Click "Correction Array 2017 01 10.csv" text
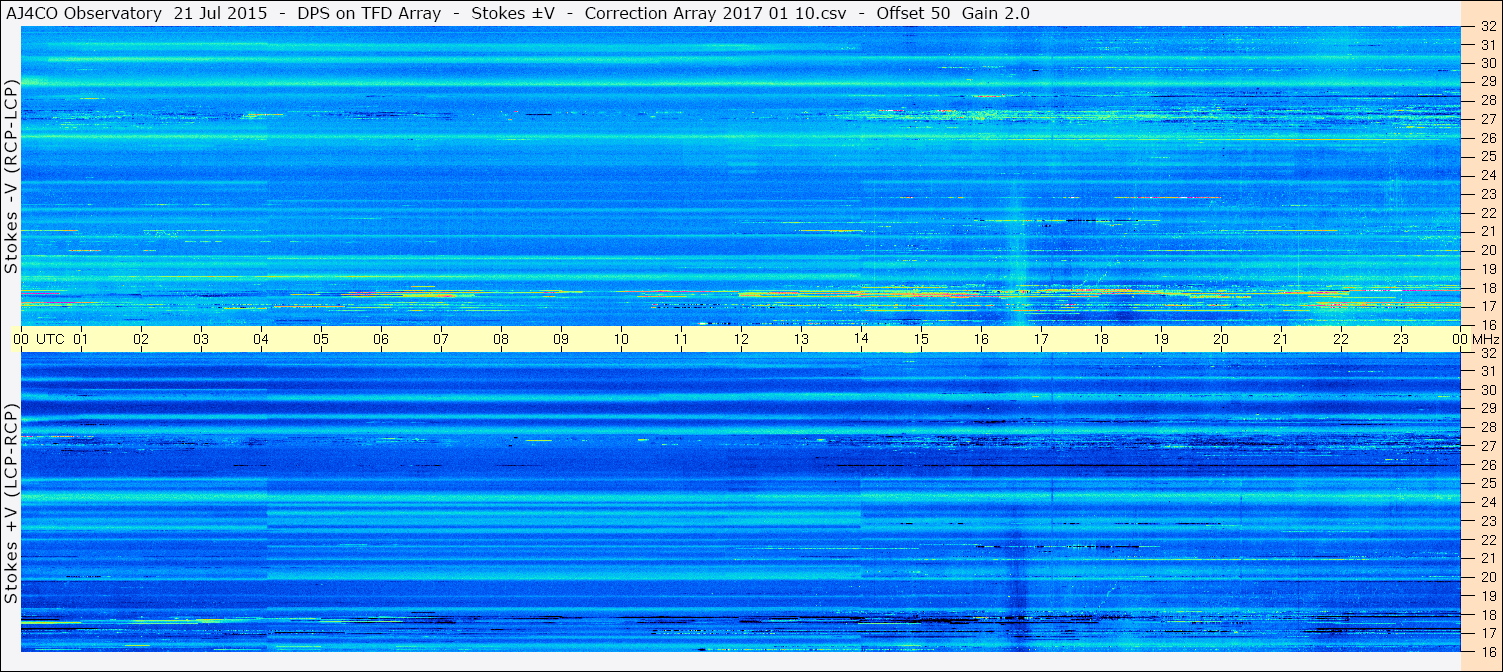This screenshot has height=672, width=1503. pyautogui.click(x=716, y=13)
